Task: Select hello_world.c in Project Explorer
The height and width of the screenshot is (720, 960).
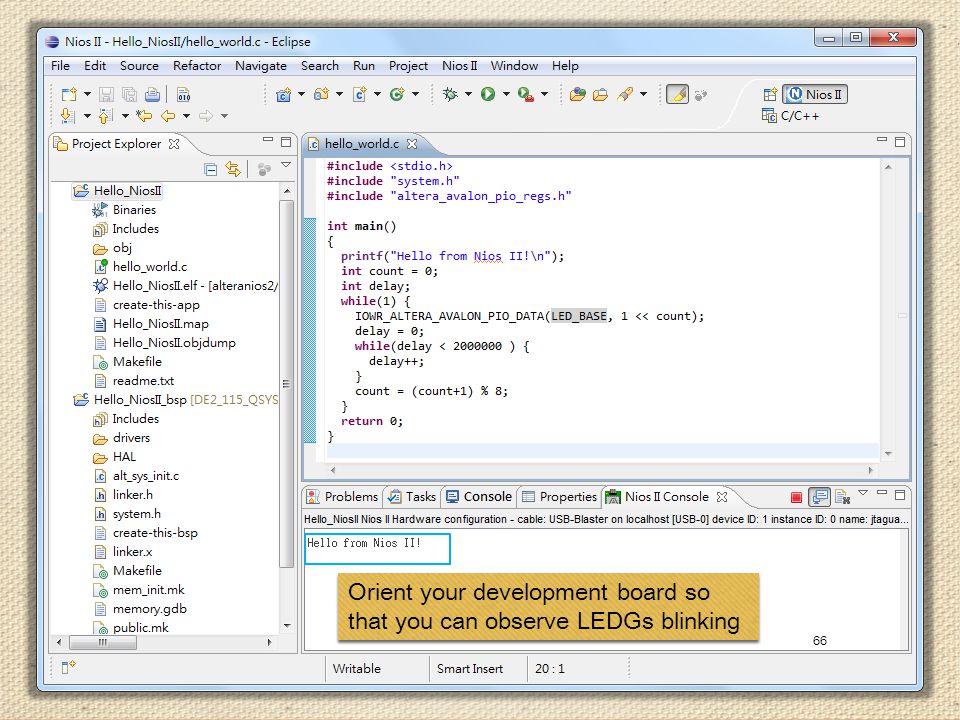Action: click(x=150, y=267)
